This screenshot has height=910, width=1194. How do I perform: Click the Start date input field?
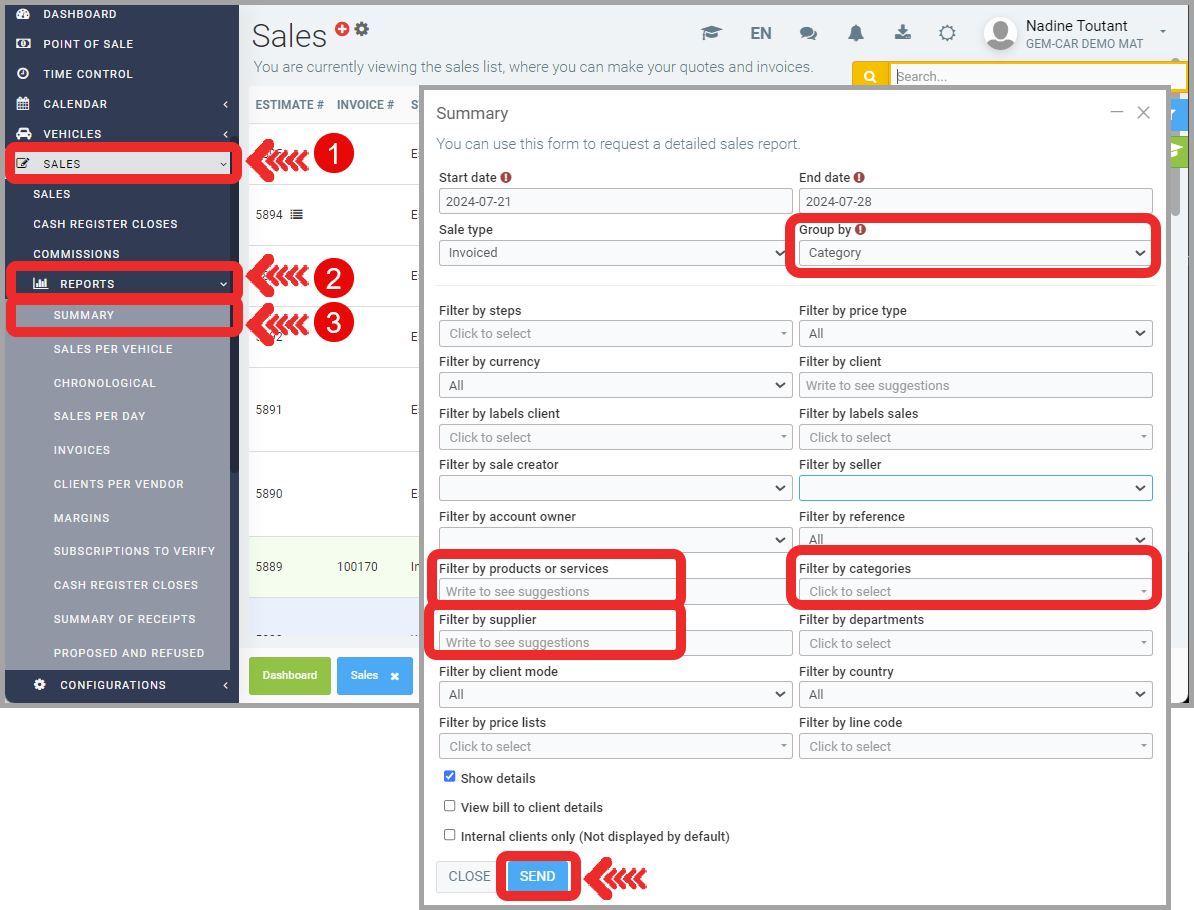tap(615, 201)
